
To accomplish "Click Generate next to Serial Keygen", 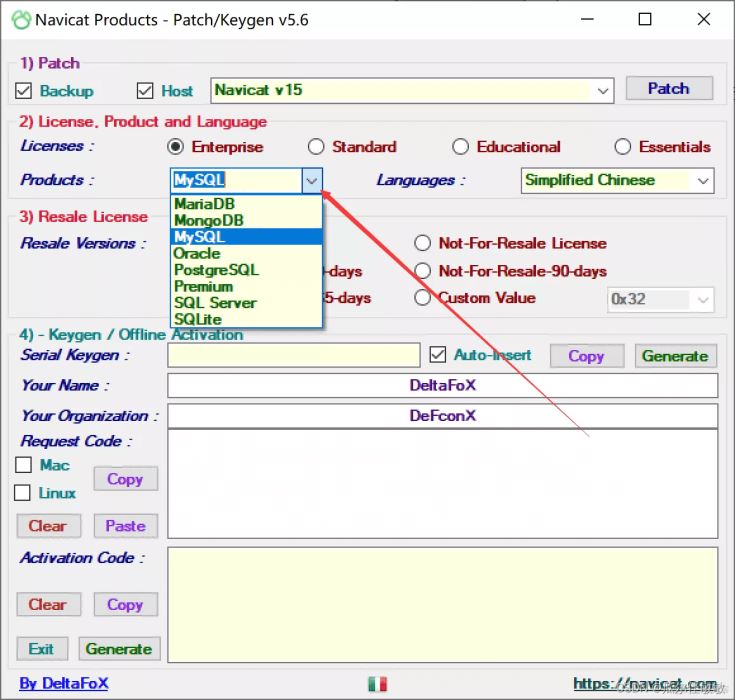I will [674, 356].
